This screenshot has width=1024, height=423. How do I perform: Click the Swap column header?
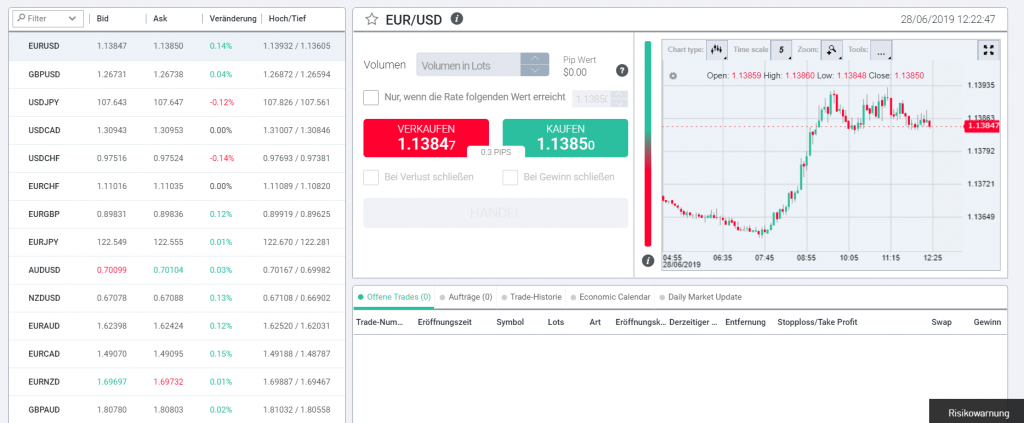pyautogui.click(x=941, y=322)
